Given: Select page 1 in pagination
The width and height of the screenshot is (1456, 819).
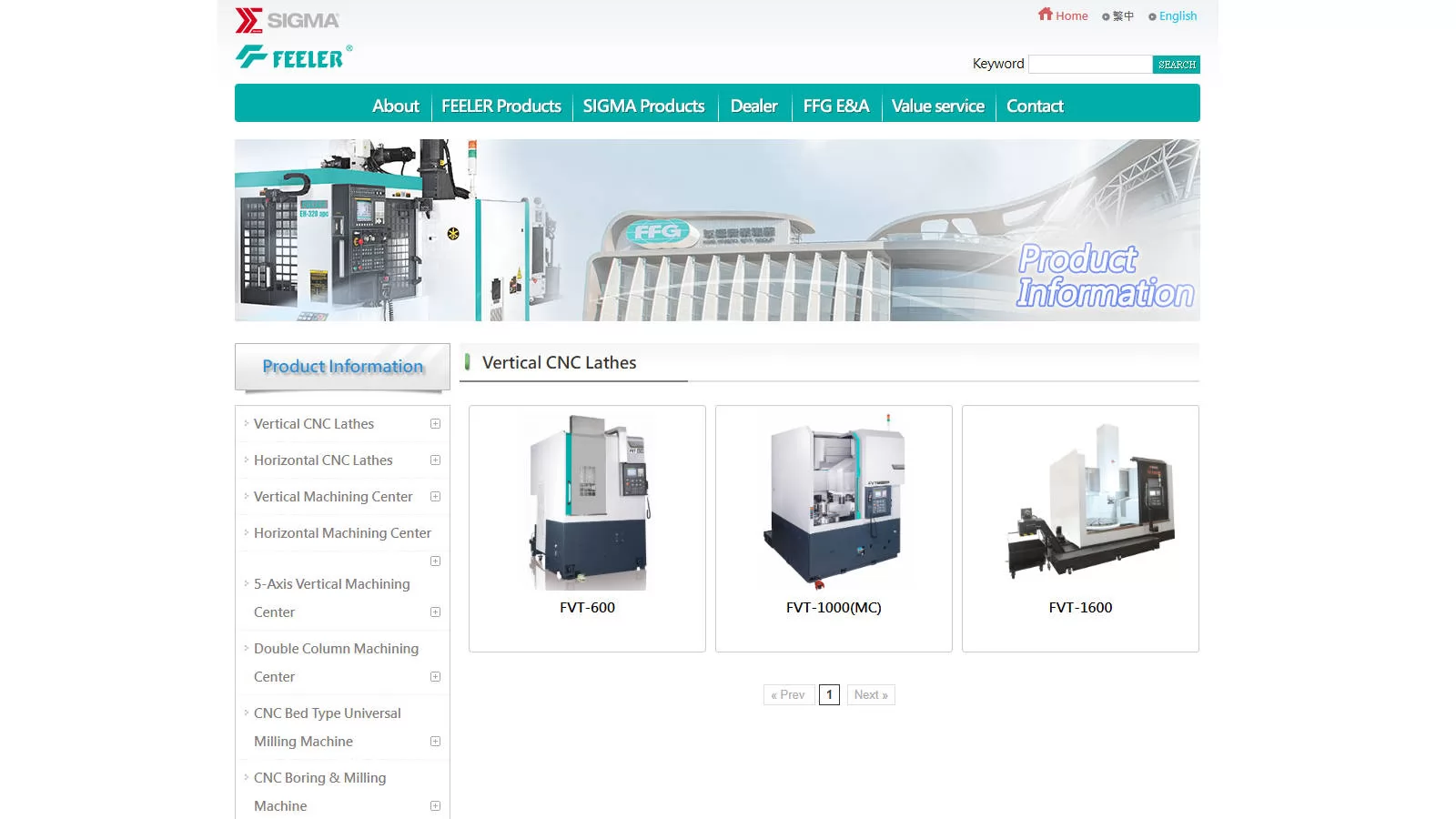Looking at the screenshot, I should click(x=829, y=695).
